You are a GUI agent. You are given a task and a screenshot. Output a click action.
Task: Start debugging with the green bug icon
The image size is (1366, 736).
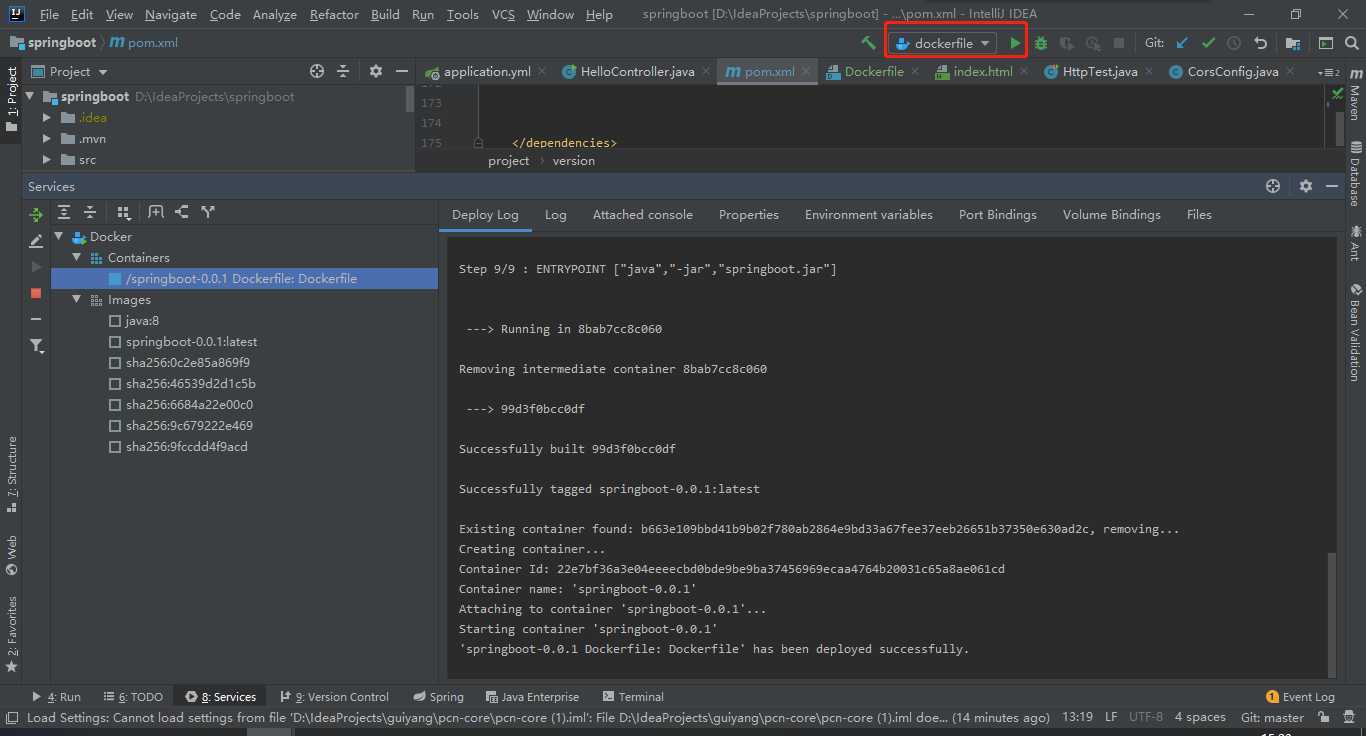tap(1041, 43)
